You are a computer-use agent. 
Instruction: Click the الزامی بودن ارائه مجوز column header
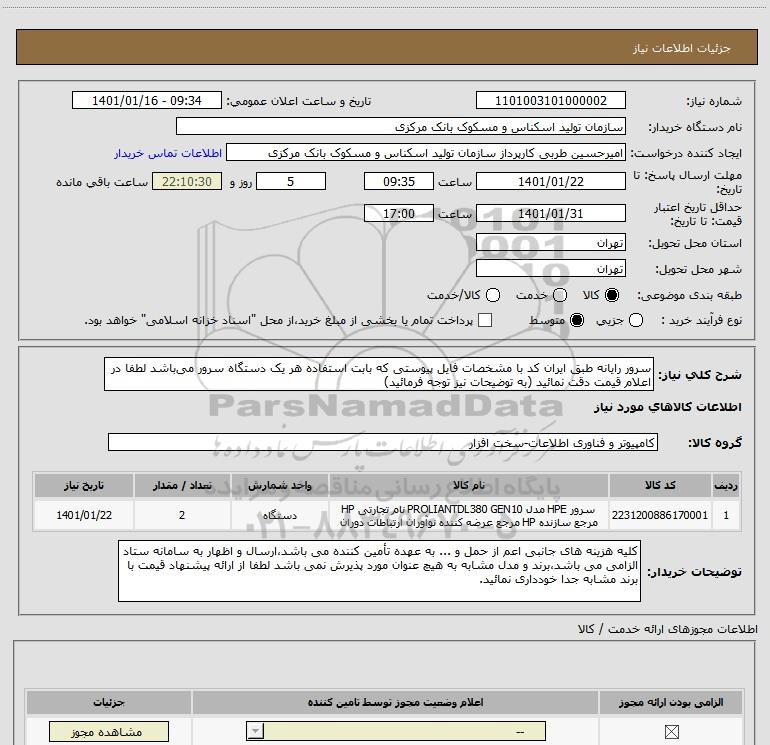point(671,702)
